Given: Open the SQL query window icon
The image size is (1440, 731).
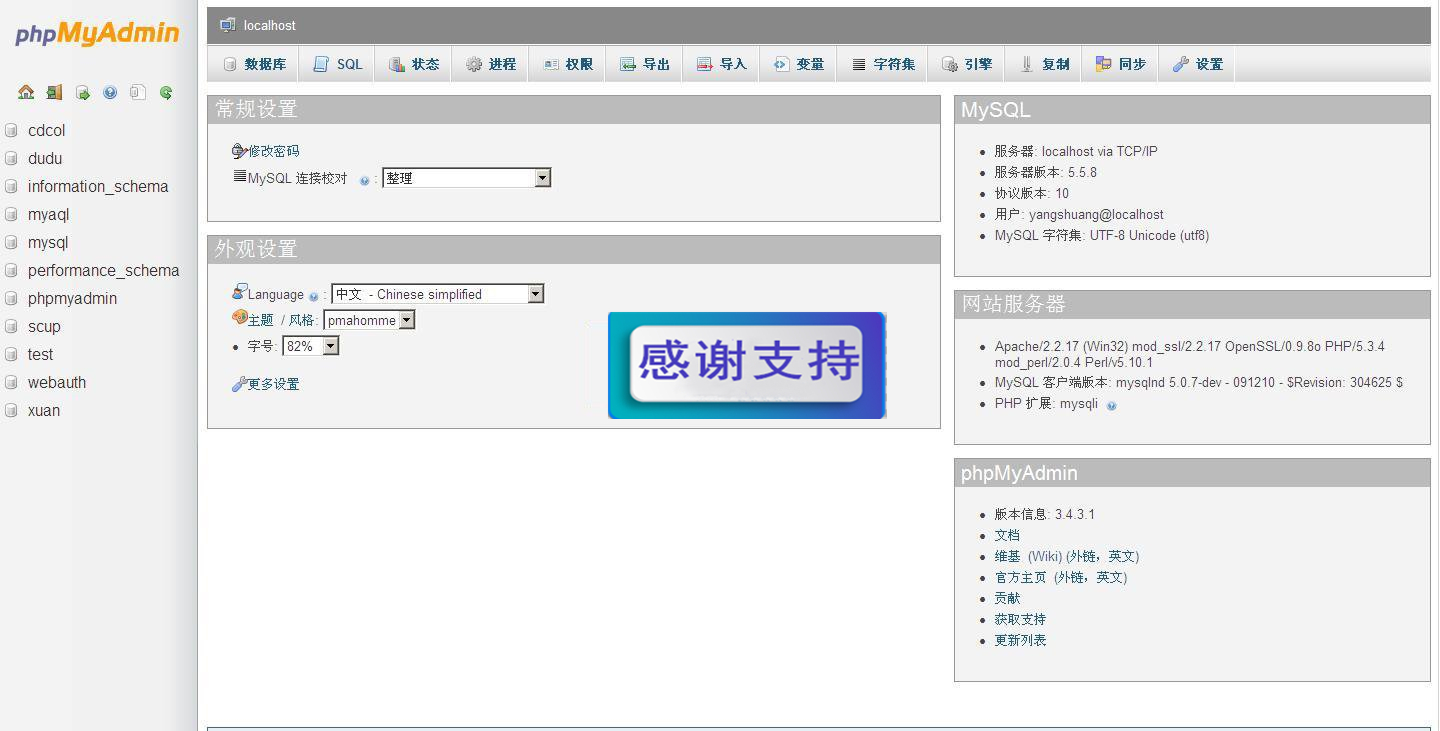Looking at the screenshot, I should [x=82, y=92].
